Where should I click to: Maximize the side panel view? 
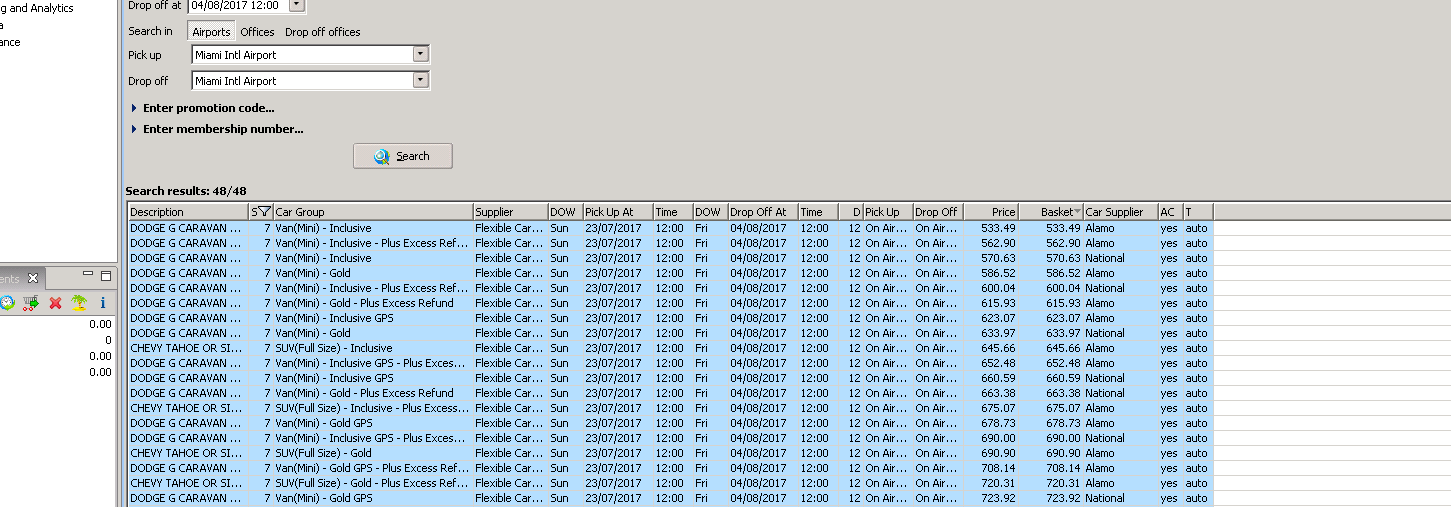coord(106,274)
